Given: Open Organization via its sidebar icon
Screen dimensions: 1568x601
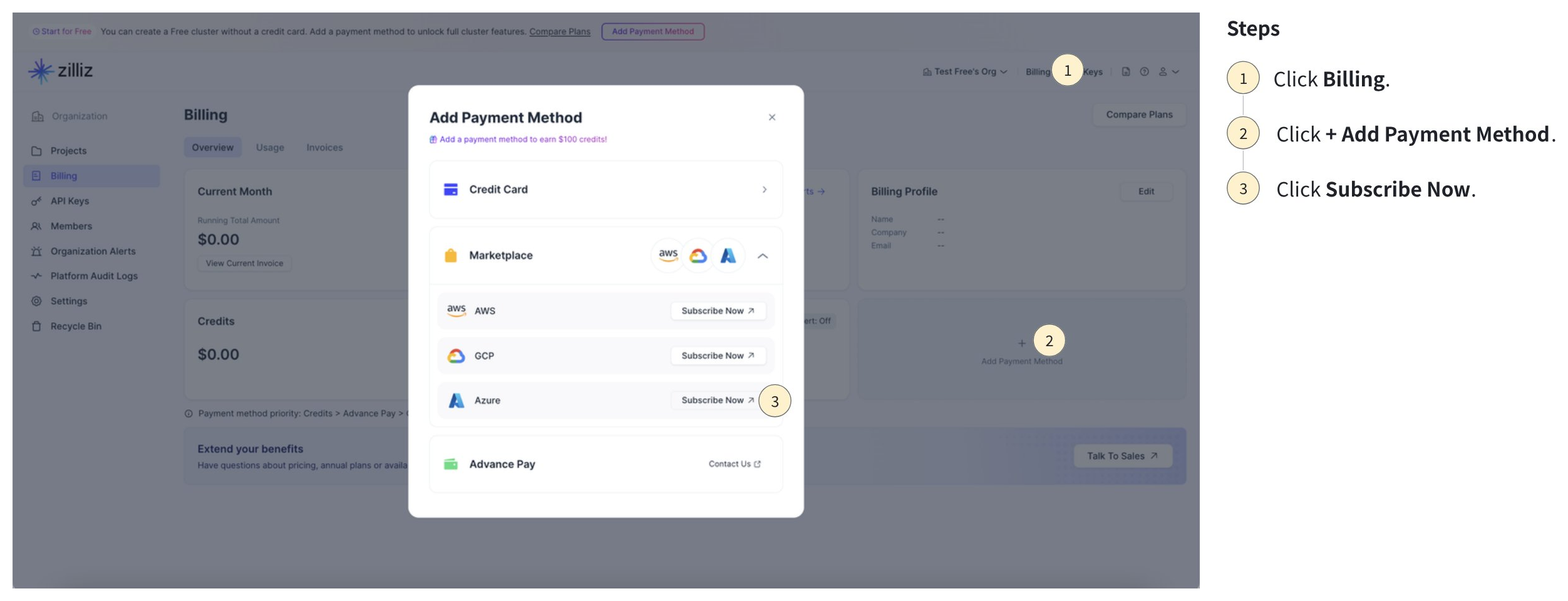Looking at the screenshot, I should pyautogui.click(x=38, y=116).
